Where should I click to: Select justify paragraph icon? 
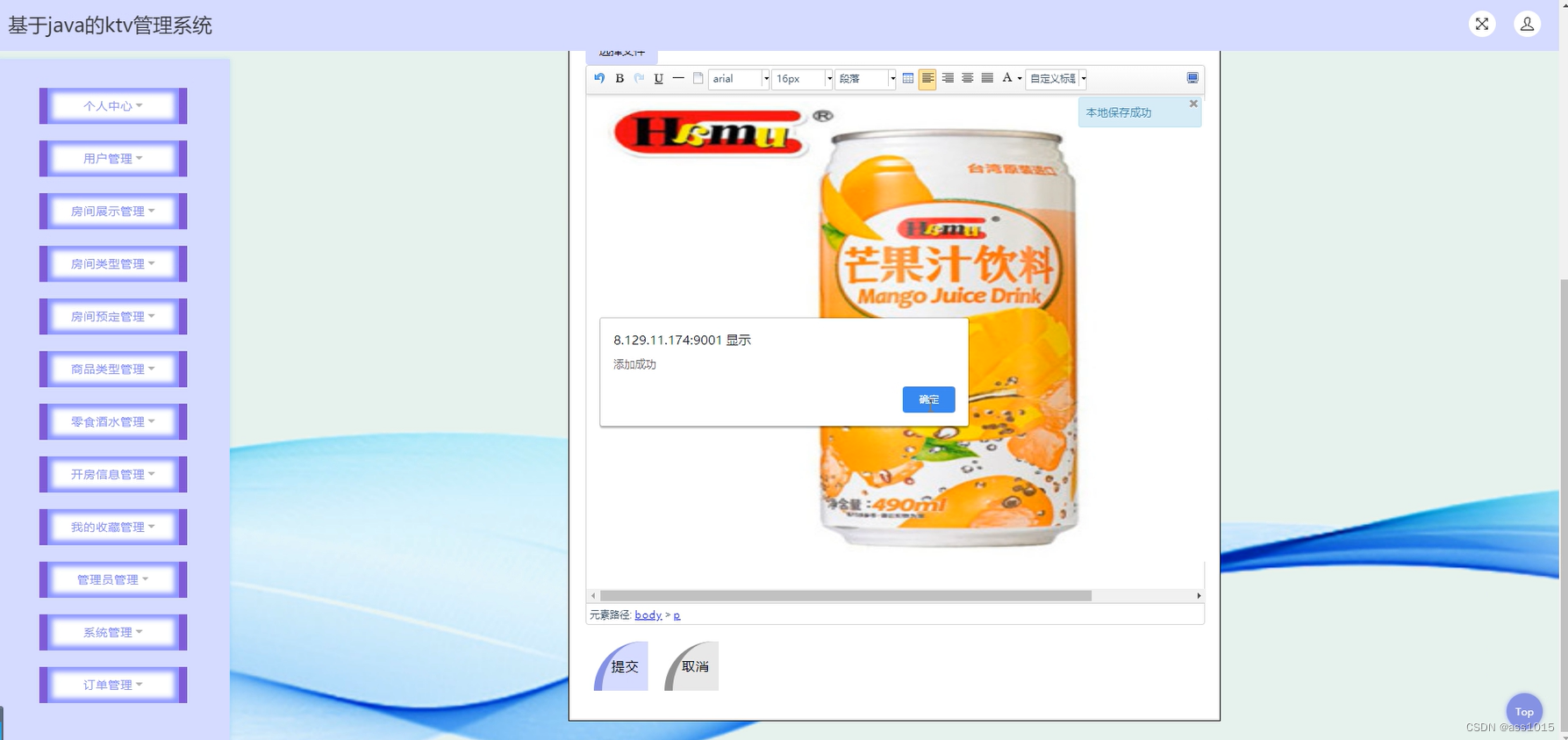tap(987, 78)
